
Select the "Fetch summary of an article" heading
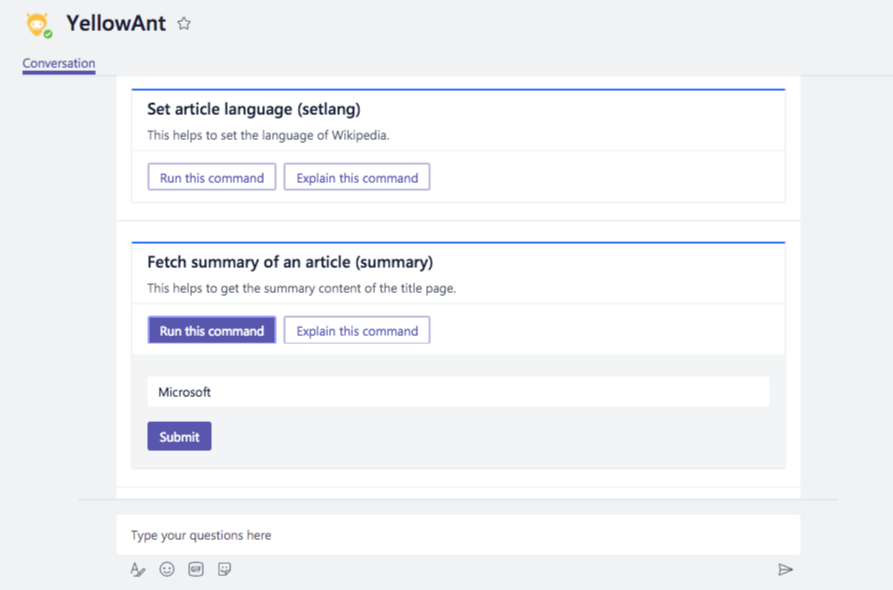coord(290,262)
